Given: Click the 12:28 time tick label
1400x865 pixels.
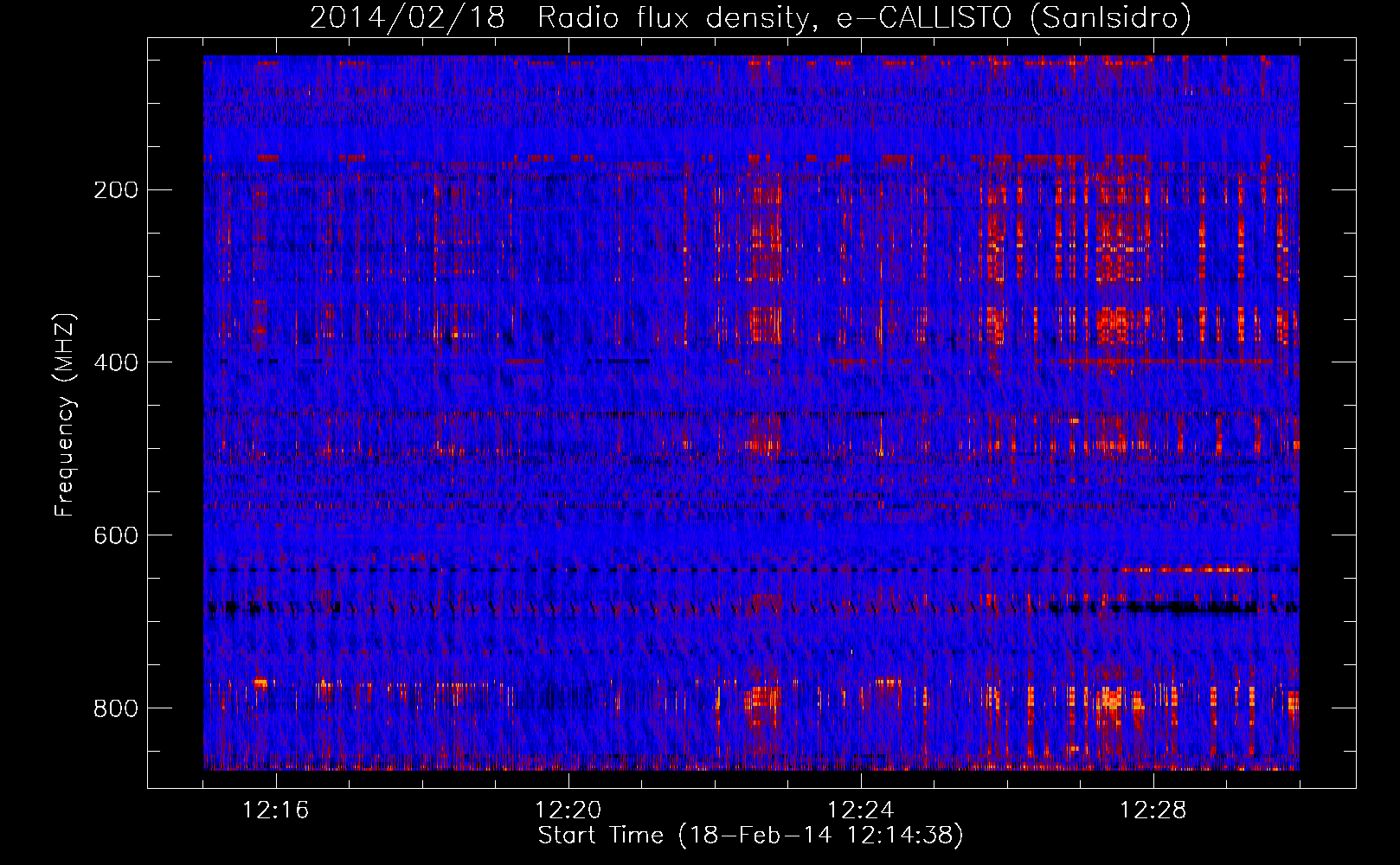Looking at the screenshot, I should (1153, 811).
